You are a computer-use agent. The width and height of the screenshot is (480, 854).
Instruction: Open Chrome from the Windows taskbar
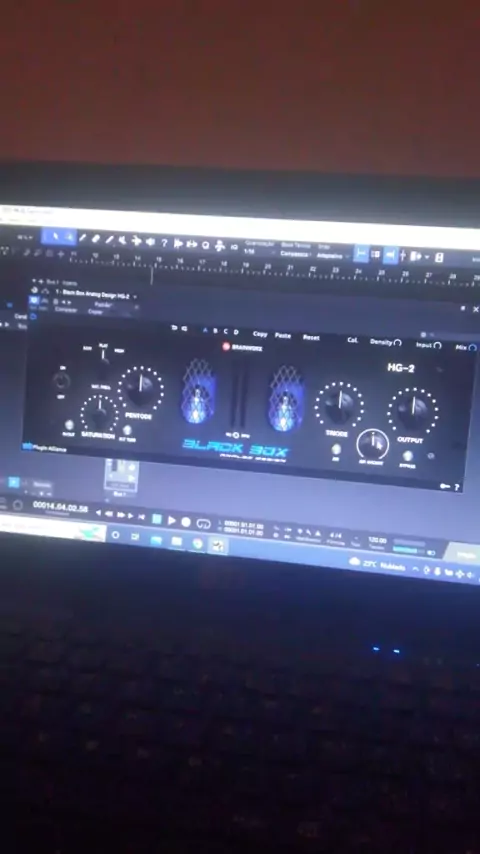(197, 543)
